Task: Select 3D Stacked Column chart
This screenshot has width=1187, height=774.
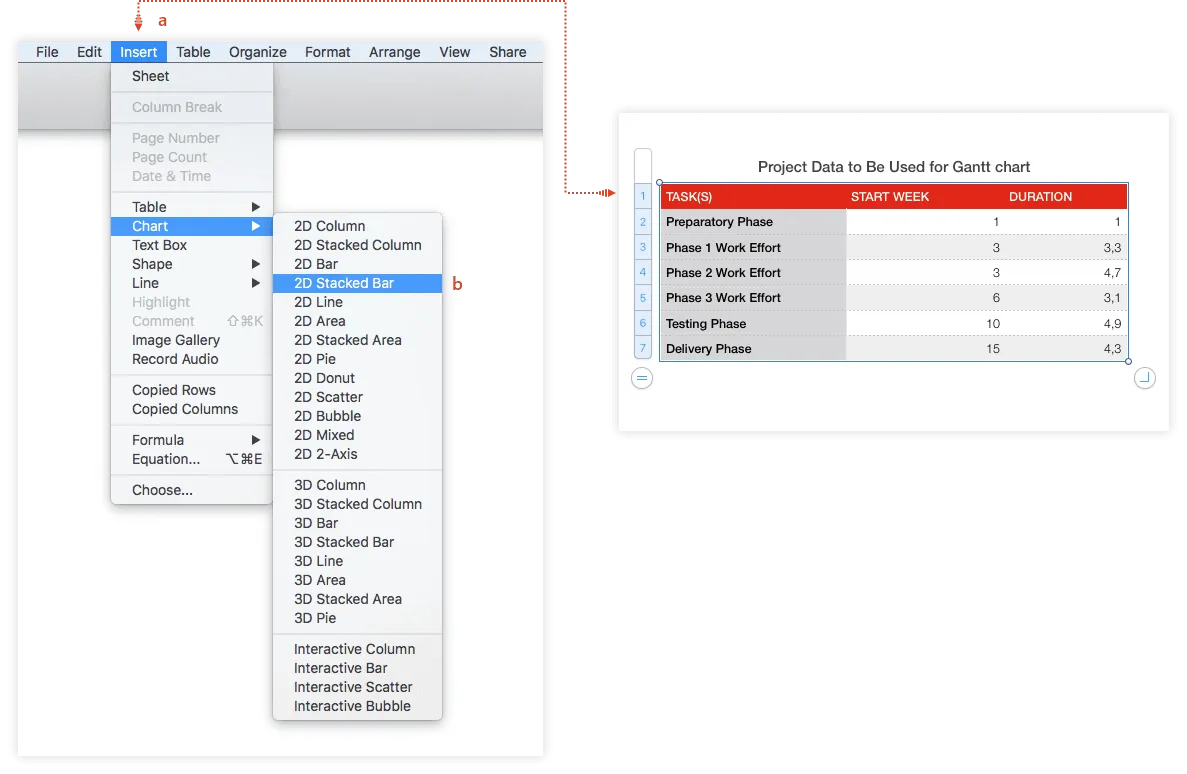Action: 357,504
